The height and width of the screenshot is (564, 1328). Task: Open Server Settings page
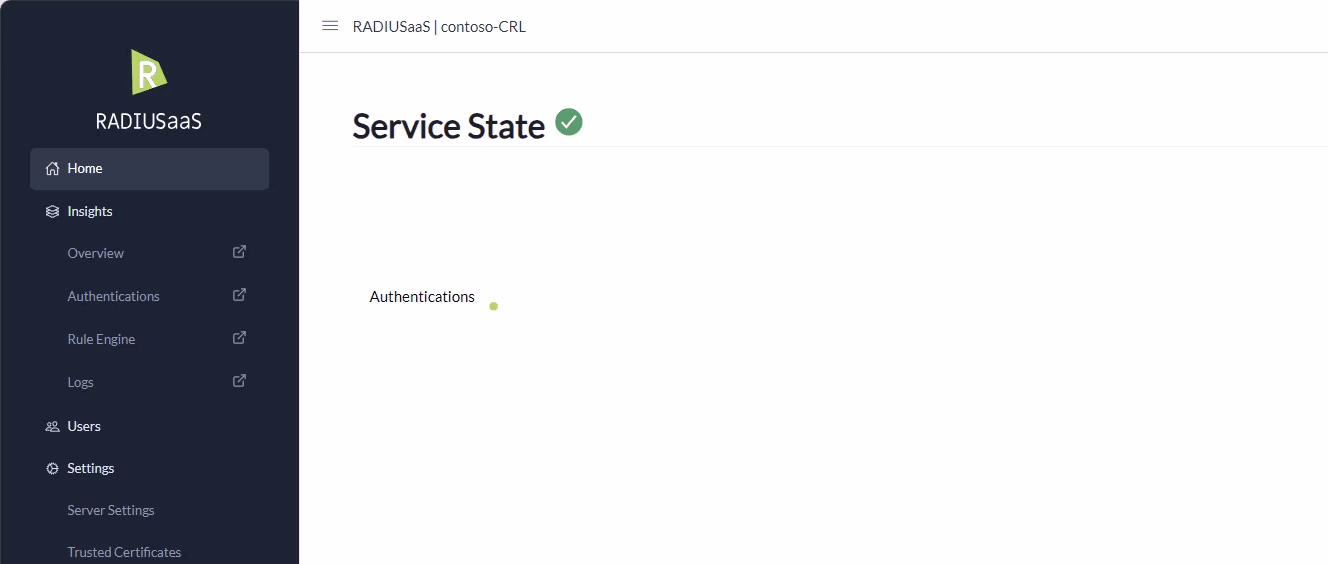111,511
